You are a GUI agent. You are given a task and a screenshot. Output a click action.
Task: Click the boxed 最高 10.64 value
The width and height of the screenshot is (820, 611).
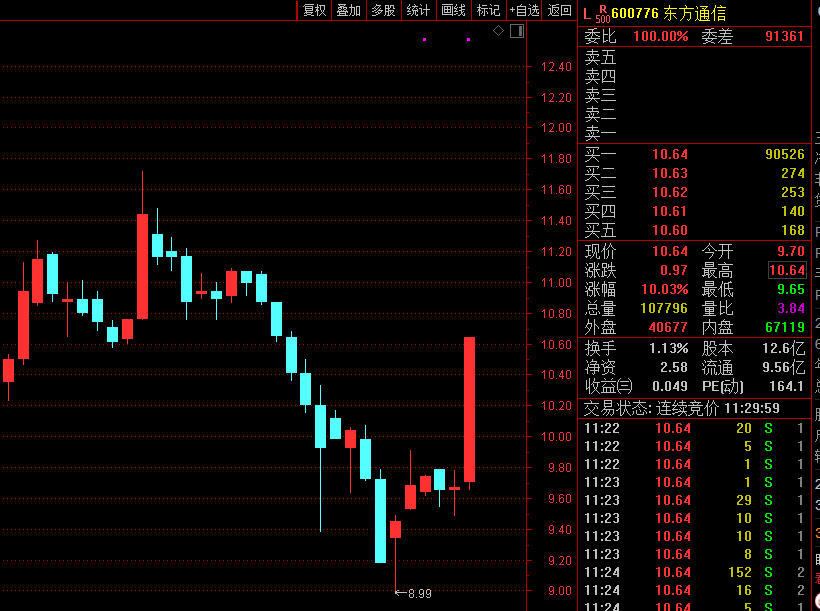pyautogui.click(x=787, y=270)
